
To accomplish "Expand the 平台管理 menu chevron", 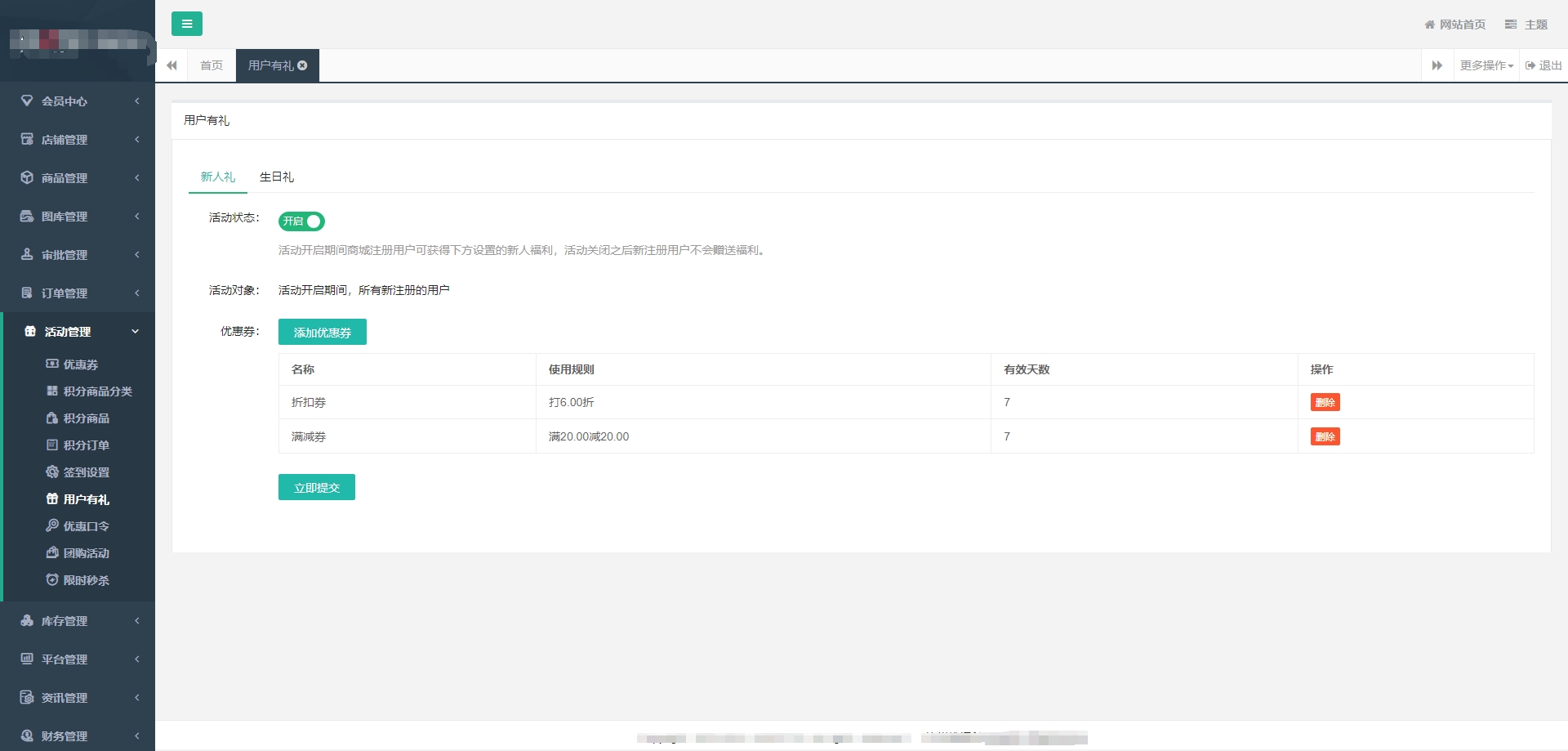I will click(136, 659).
